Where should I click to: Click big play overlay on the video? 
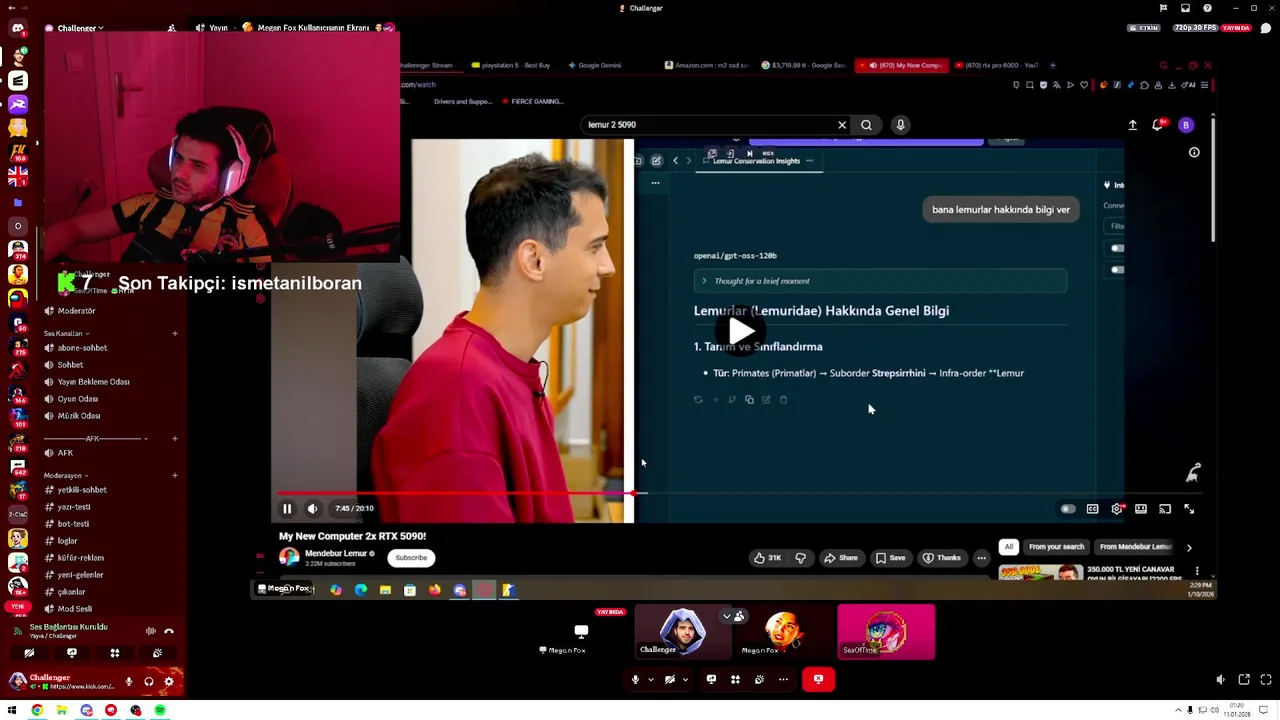click(741, 331)
